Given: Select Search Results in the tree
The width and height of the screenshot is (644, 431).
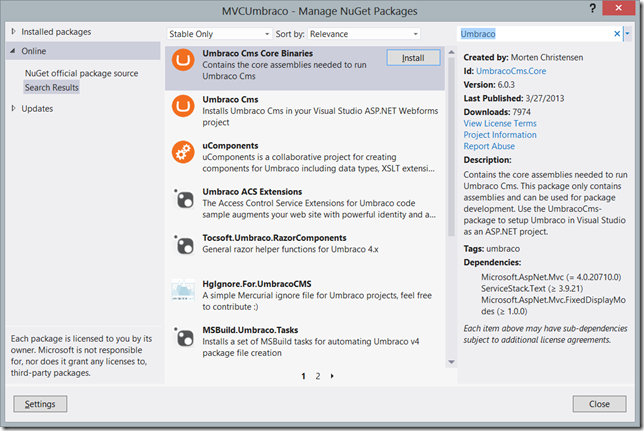Looking at the screenshot, I should pos(51,88).
